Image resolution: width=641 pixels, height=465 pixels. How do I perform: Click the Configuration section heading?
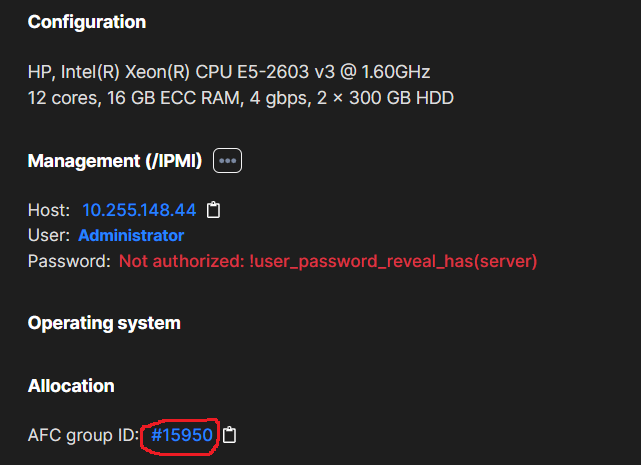pos(87,22)
